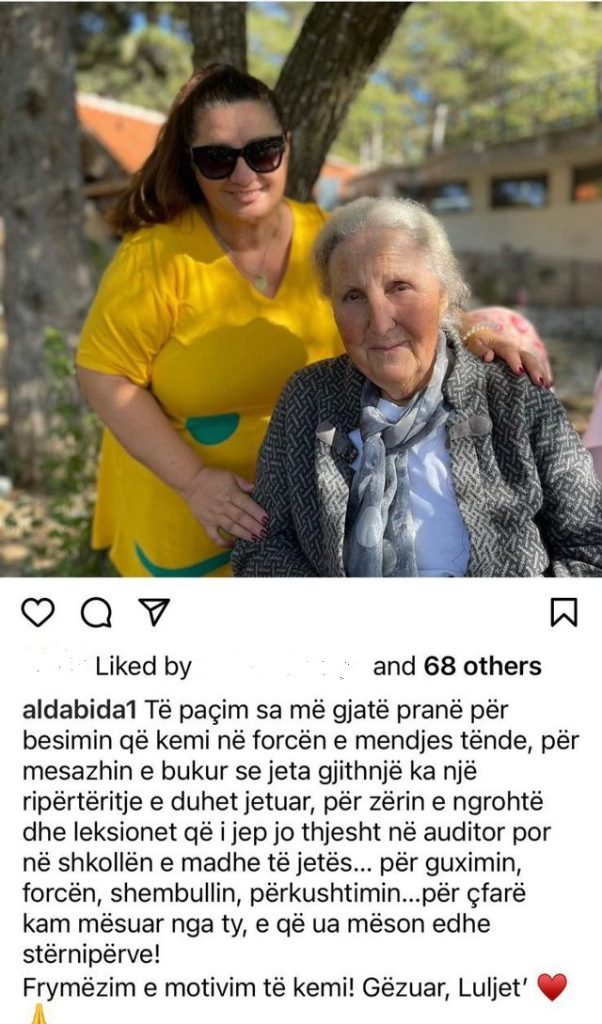This screenshot has height=1024, width=602.
Task: Click the sunglasses on the standing woman
Action: pos(238,157)
